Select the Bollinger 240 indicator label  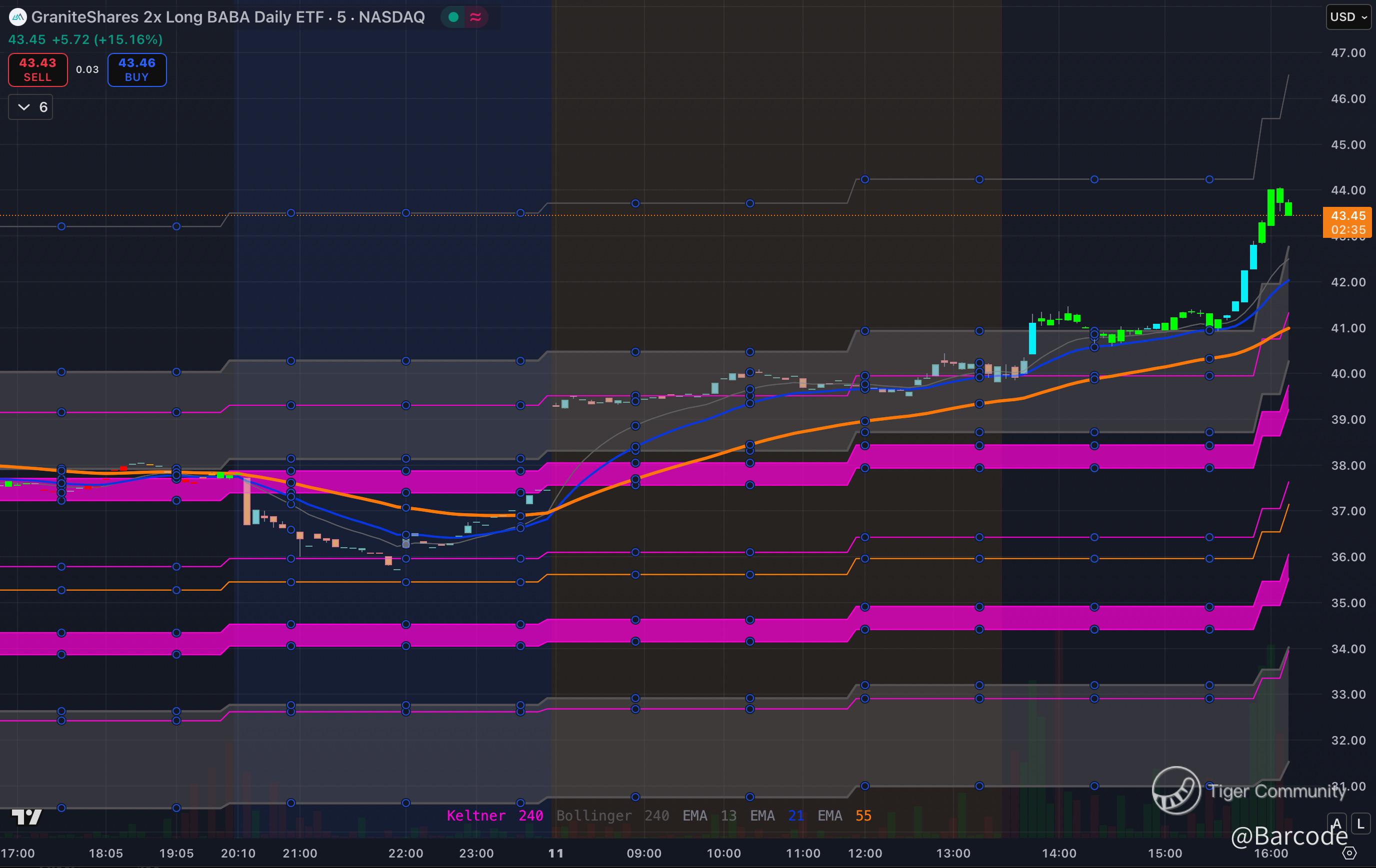click(612, 816)
